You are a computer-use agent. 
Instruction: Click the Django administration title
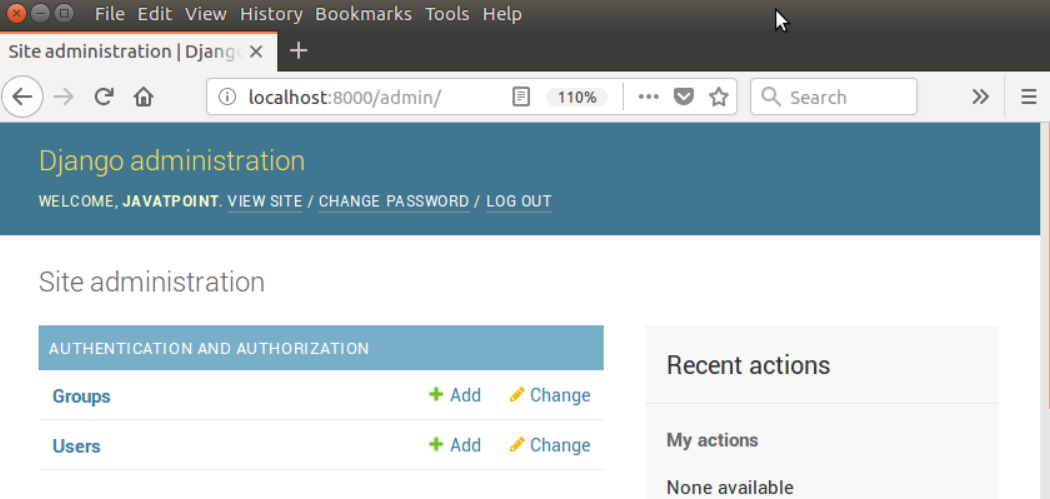coord(172,161)
